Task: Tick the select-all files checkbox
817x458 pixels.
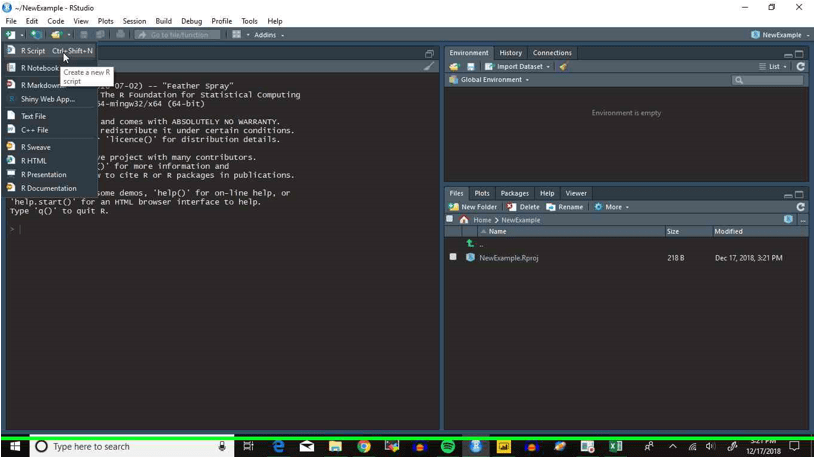Action: [450, 219]
